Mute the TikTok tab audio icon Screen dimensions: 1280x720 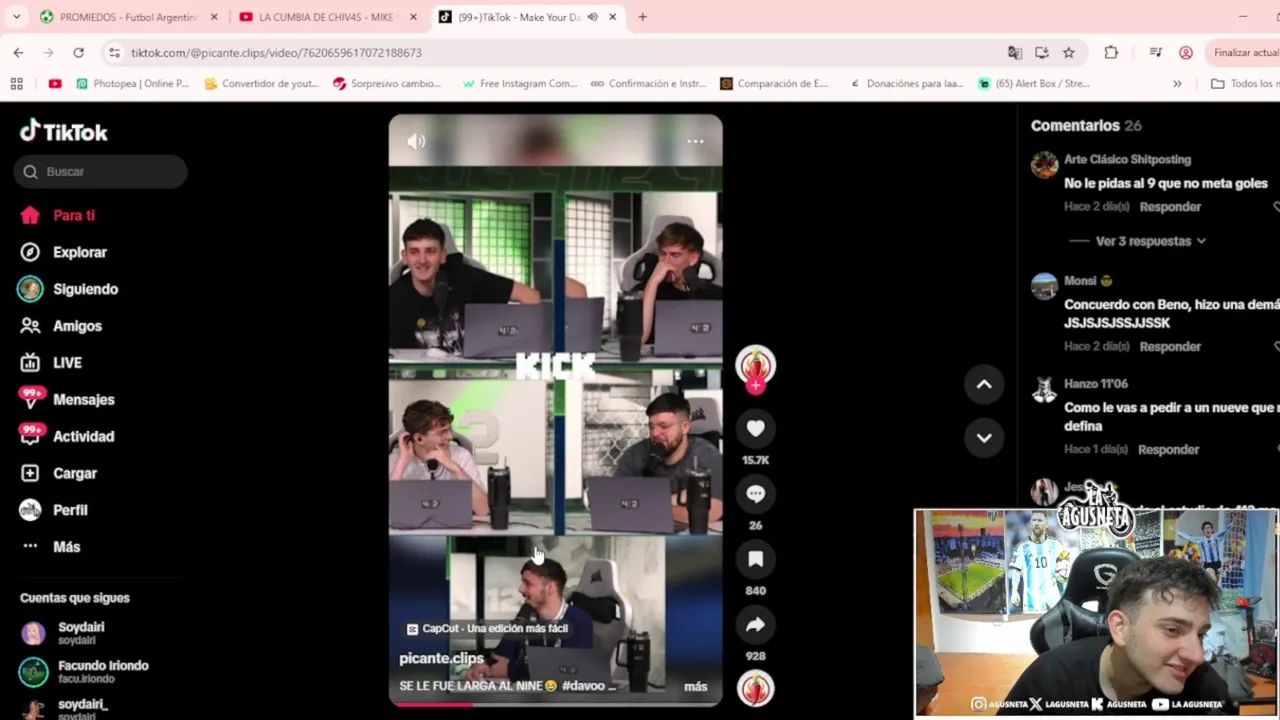click(592, 17)
